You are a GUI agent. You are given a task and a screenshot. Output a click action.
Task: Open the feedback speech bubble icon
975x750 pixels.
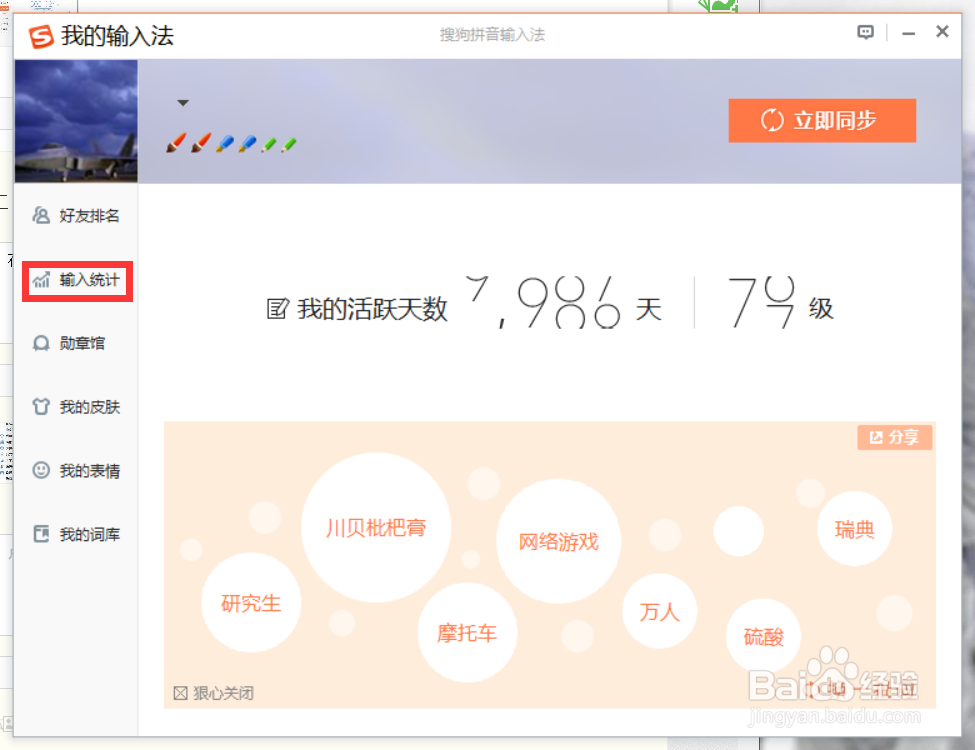click(x=864, y=31)
